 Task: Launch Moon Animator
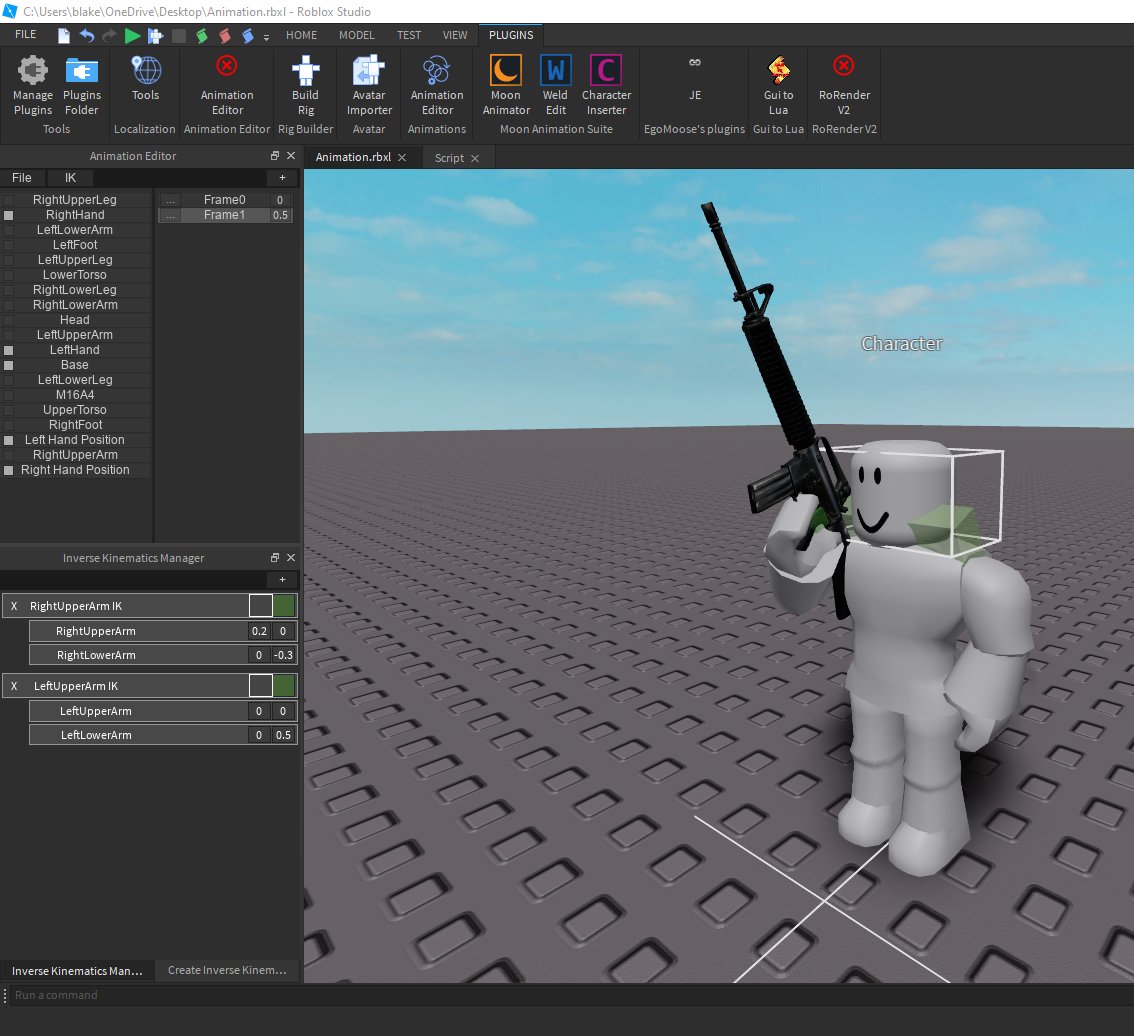506,85
